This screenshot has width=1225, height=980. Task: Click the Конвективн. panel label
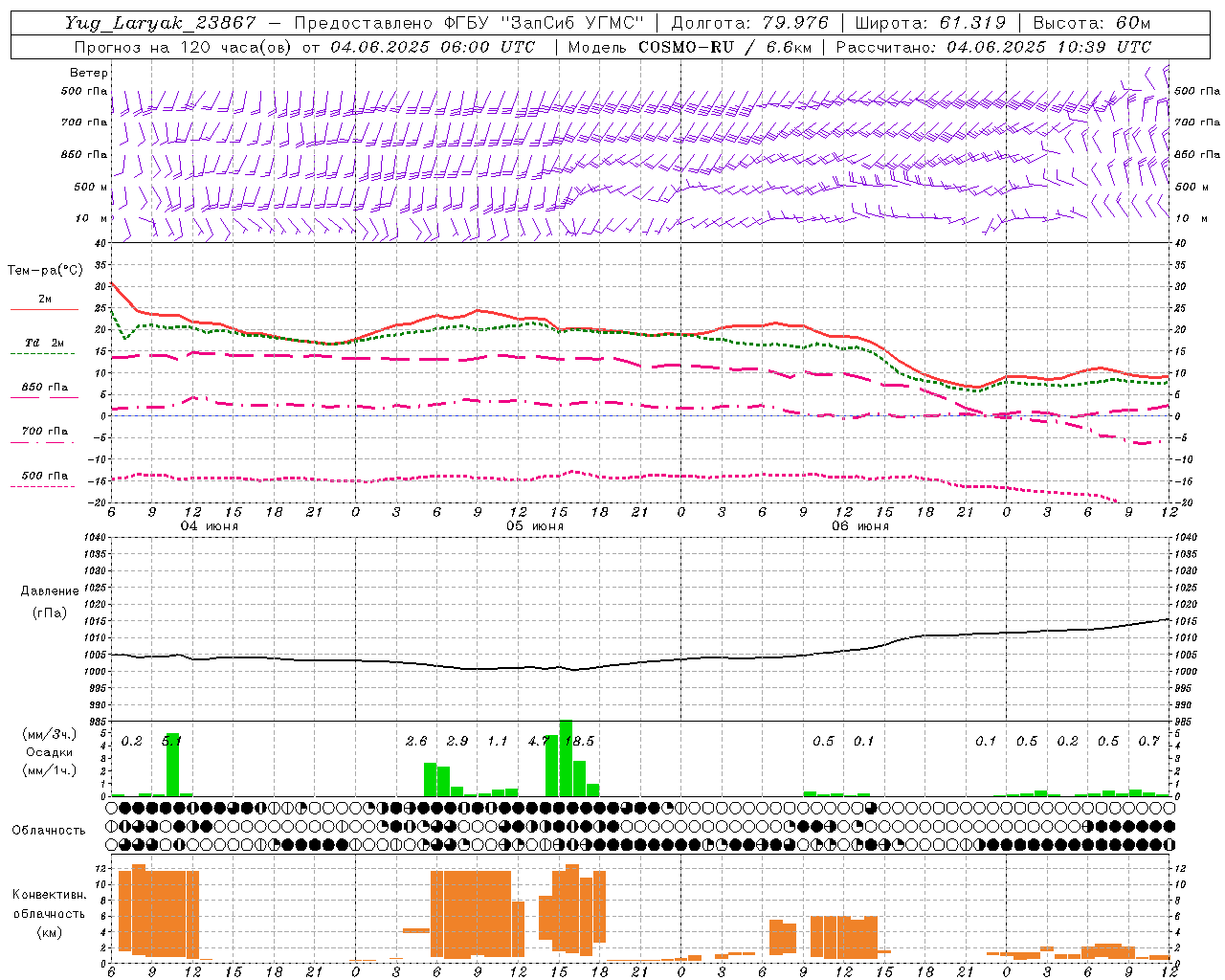click(x=49, y=894)
